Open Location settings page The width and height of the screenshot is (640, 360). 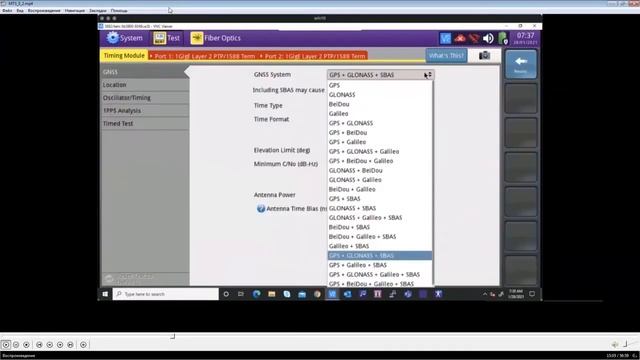[144, 85]
